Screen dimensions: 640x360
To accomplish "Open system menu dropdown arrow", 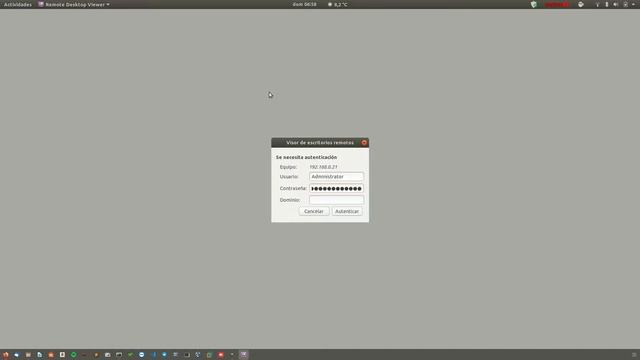I will (633, 4).
